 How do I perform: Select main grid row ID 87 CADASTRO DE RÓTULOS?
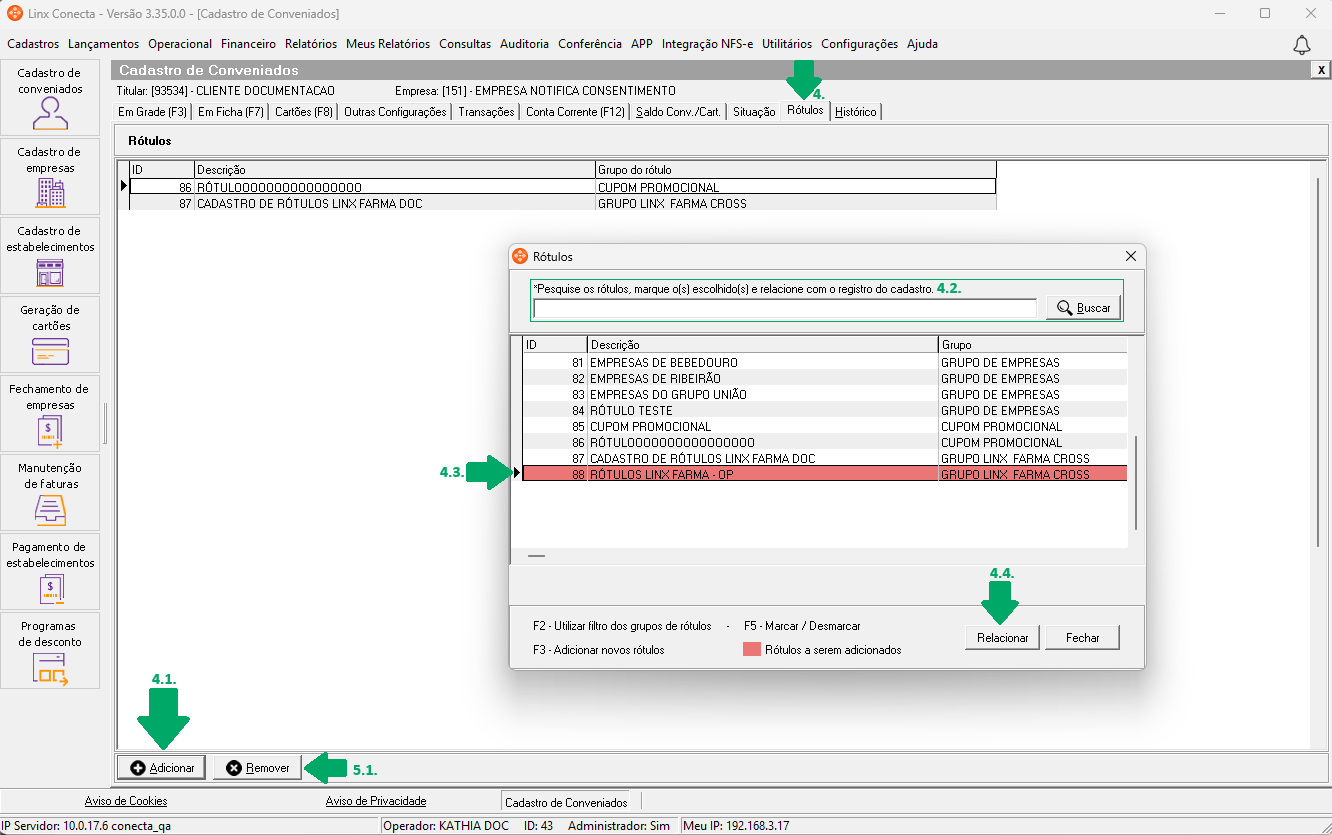(x=563, y=203)
